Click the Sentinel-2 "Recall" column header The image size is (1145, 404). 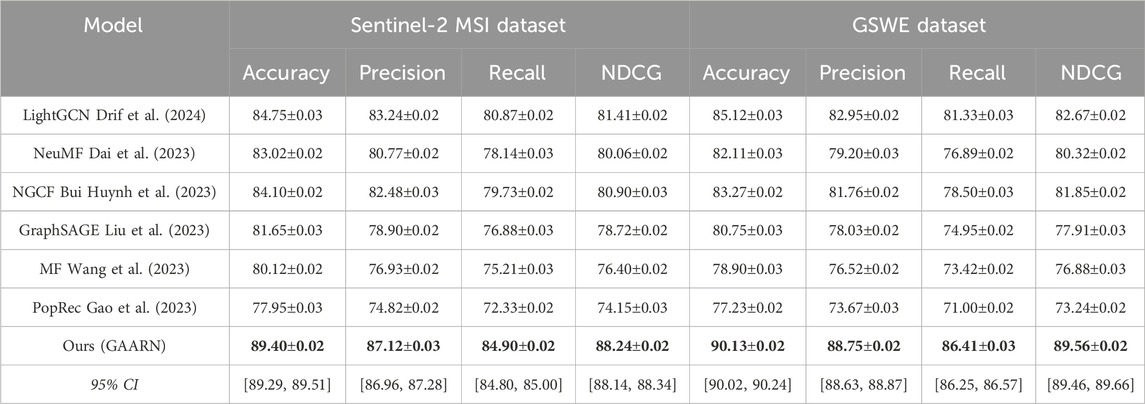click(516, 72)
